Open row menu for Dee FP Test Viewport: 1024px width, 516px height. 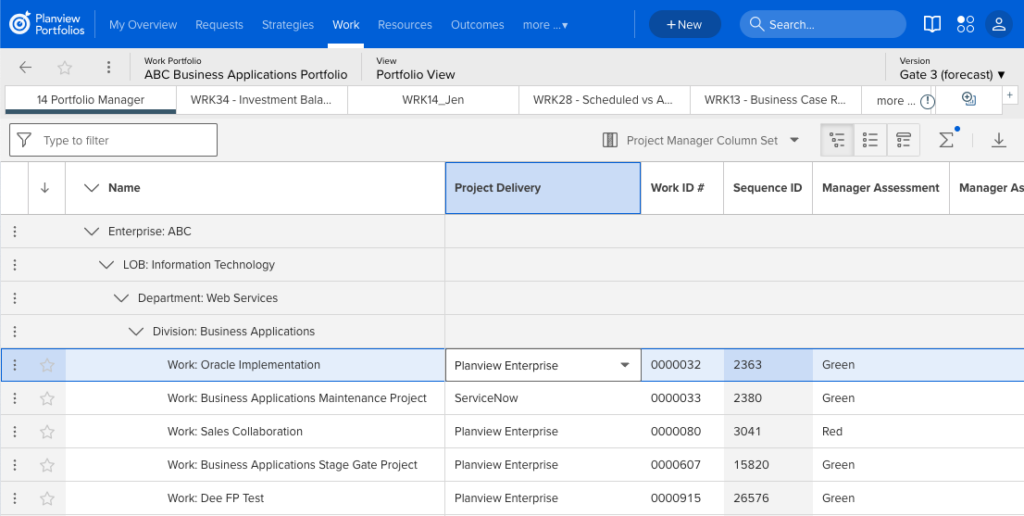[x=14, y=498]
